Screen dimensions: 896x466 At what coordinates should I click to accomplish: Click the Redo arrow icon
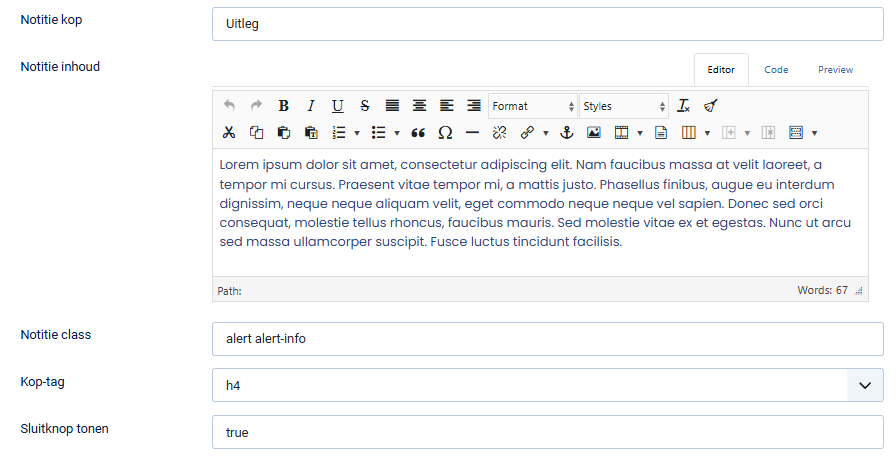coord(256,106)
